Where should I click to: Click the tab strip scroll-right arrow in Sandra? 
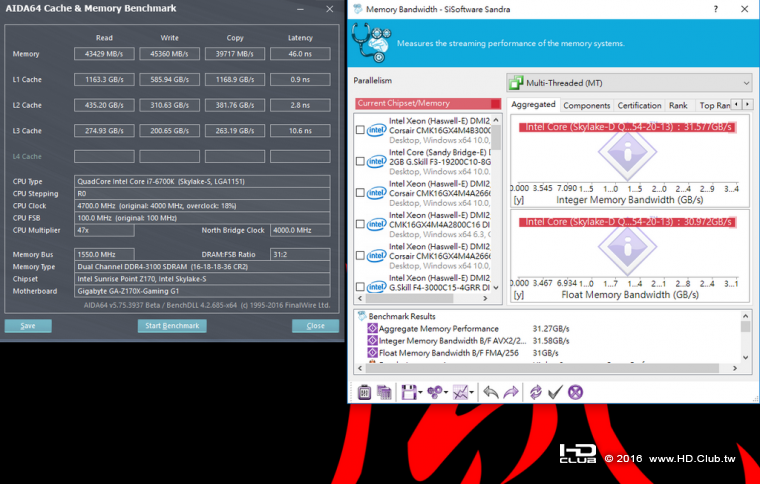point(747,104)
